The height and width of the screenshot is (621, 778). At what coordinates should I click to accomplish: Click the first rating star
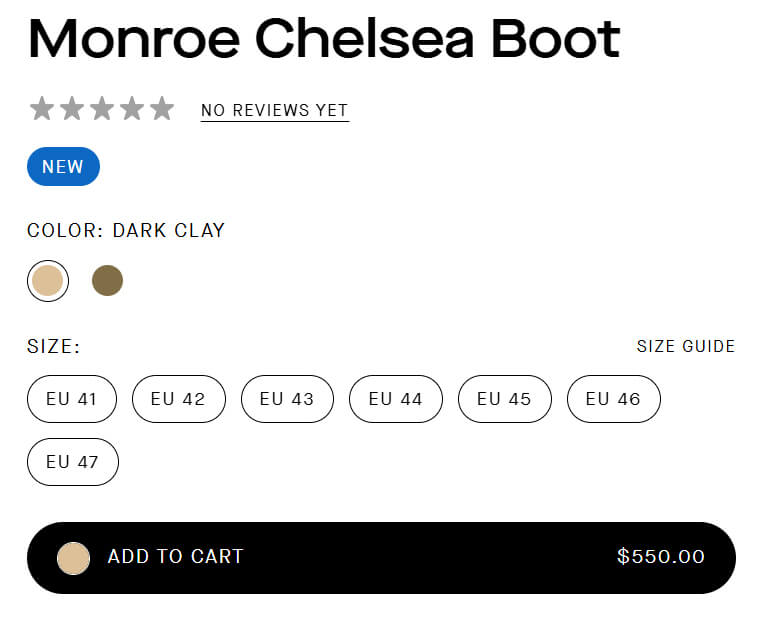coord(42,108)
